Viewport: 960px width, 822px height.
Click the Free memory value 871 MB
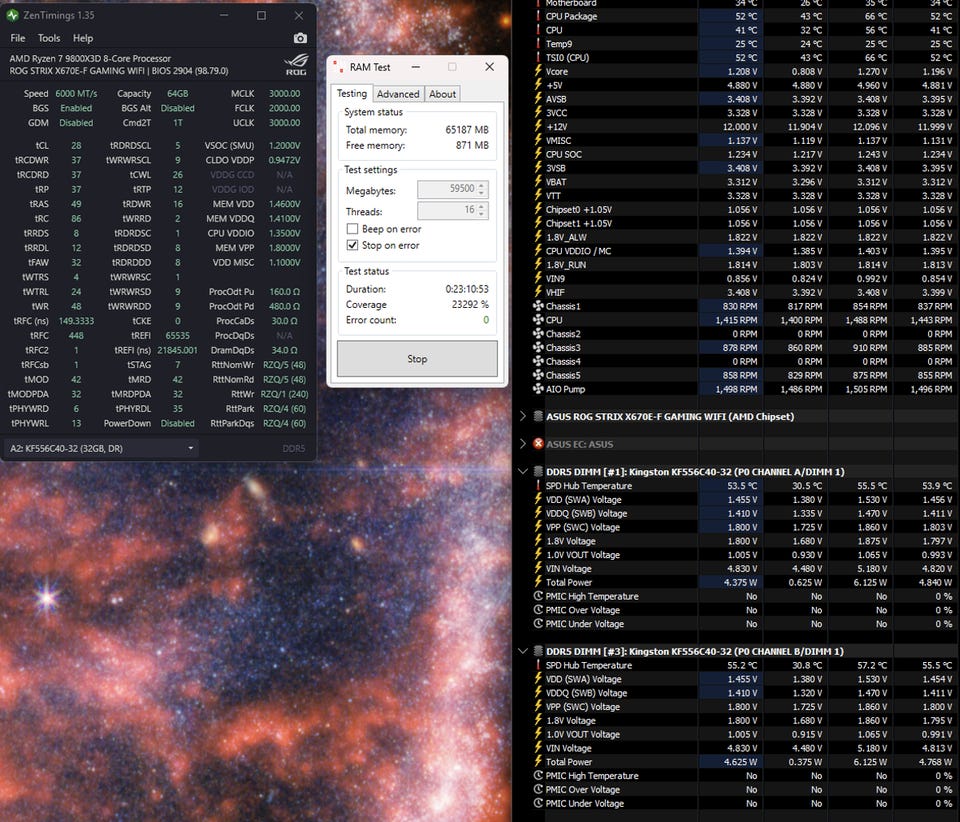coord(472,145)
